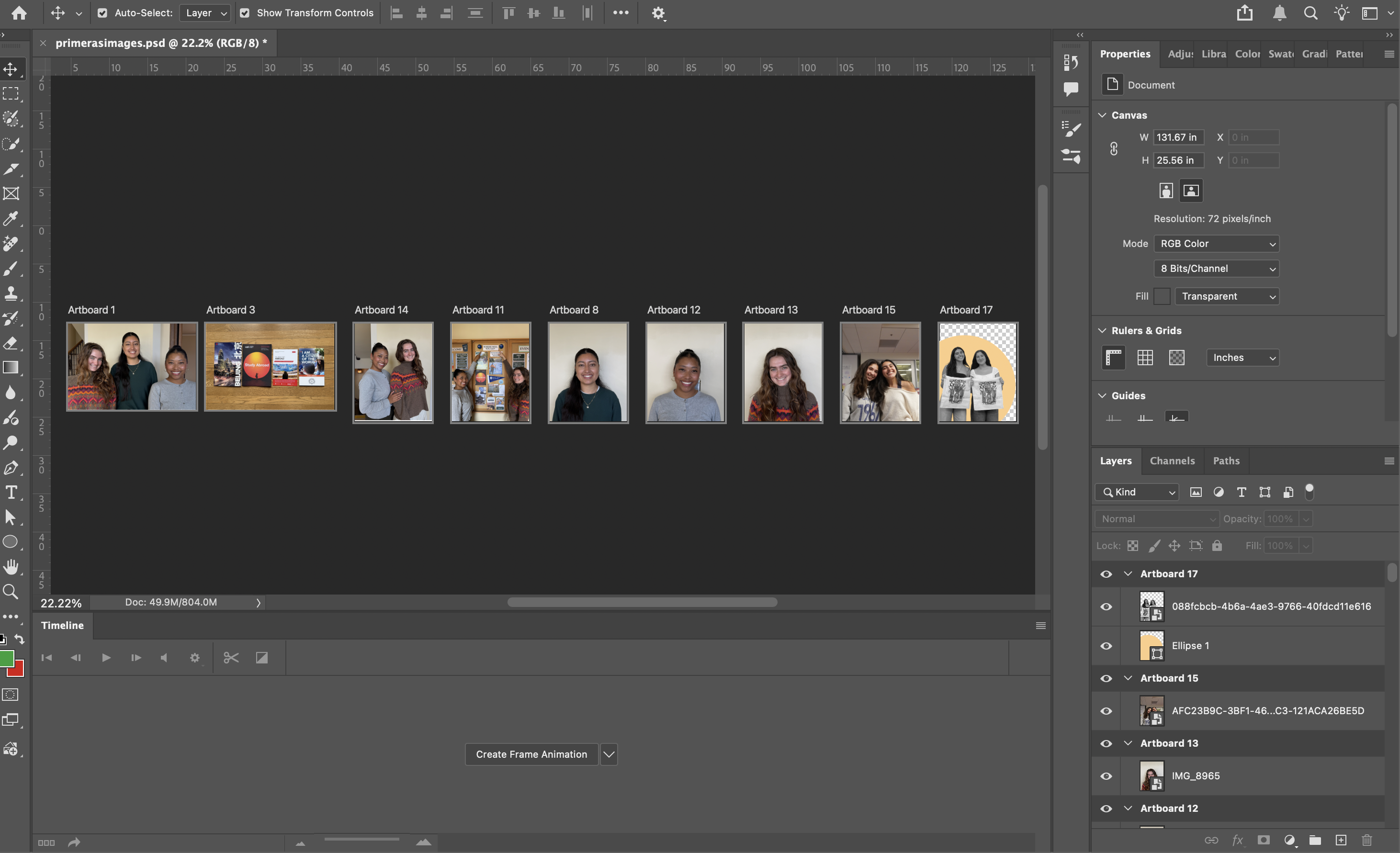Image resolution: width=1400 pixels, height=853 pixels.
Task: Select the primerasimages.psd document tab
Action: pos(161,43)
